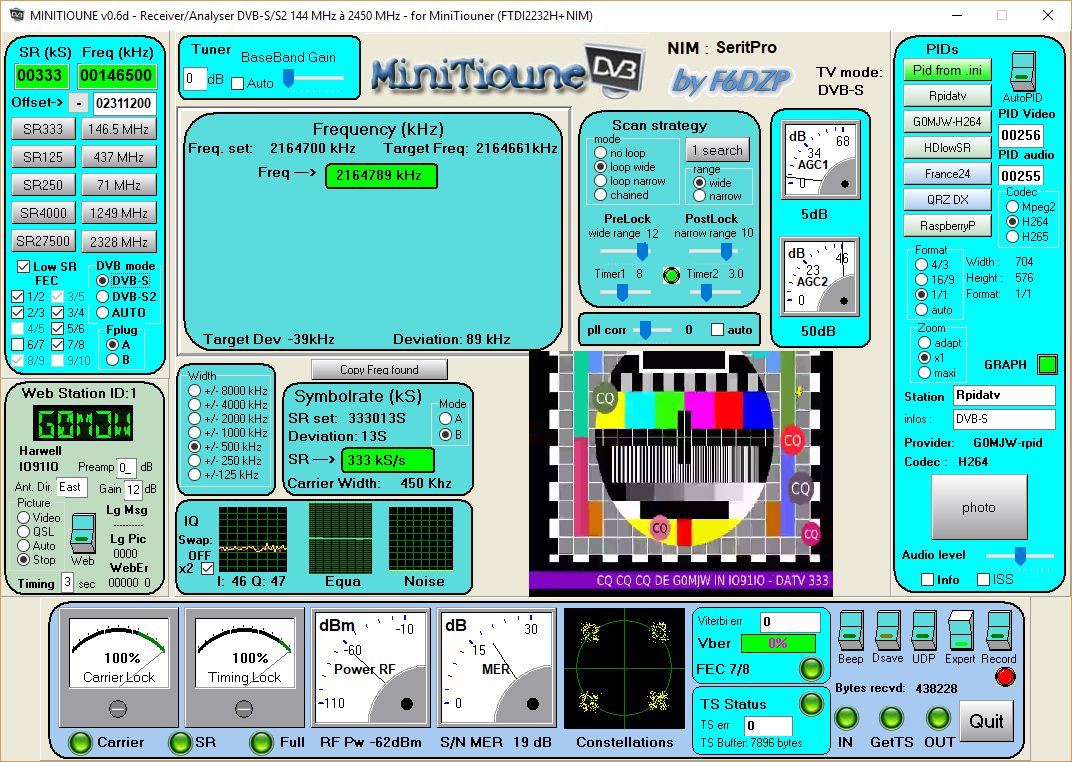This screenshot has width=1072, height=762.
Task: Toggle the Dsave rocker switch
Action: coord(887,630)
